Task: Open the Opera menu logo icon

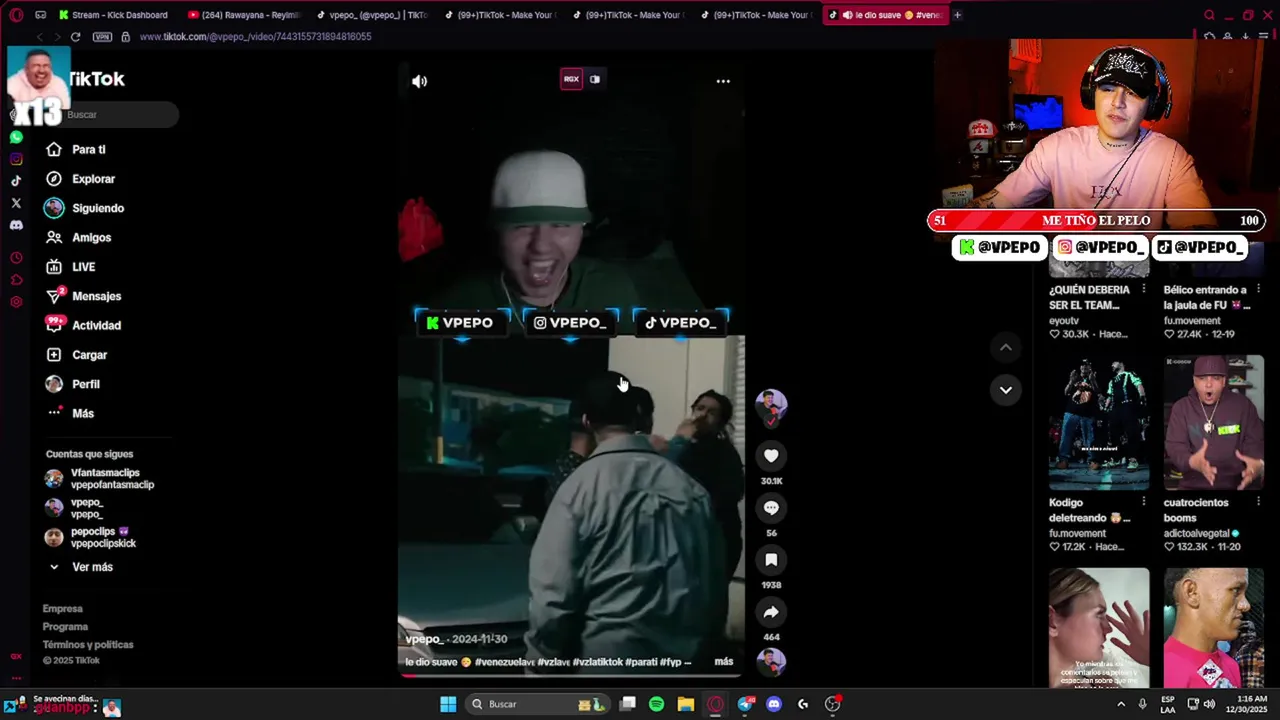Action: click(x=16, y=15)
